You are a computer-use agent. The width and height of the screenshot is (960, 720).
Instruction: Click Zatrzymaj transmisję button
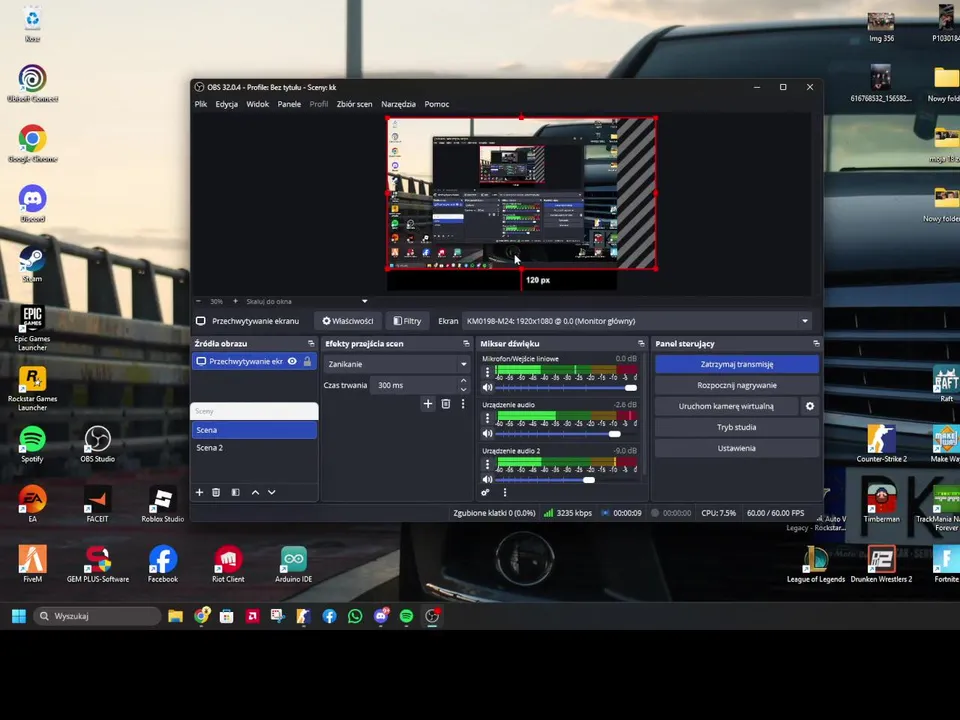click(x=737, y=364)
